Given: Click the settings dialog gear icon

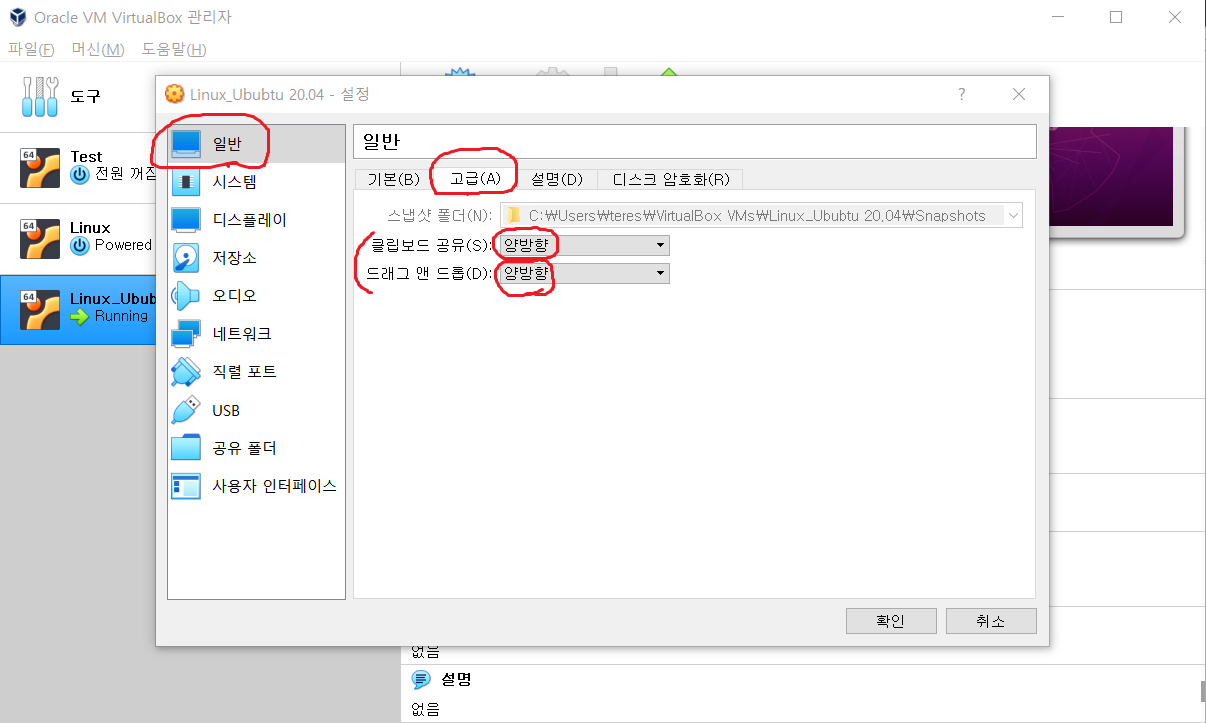Looking at the screenshot, I should [175, 94].
